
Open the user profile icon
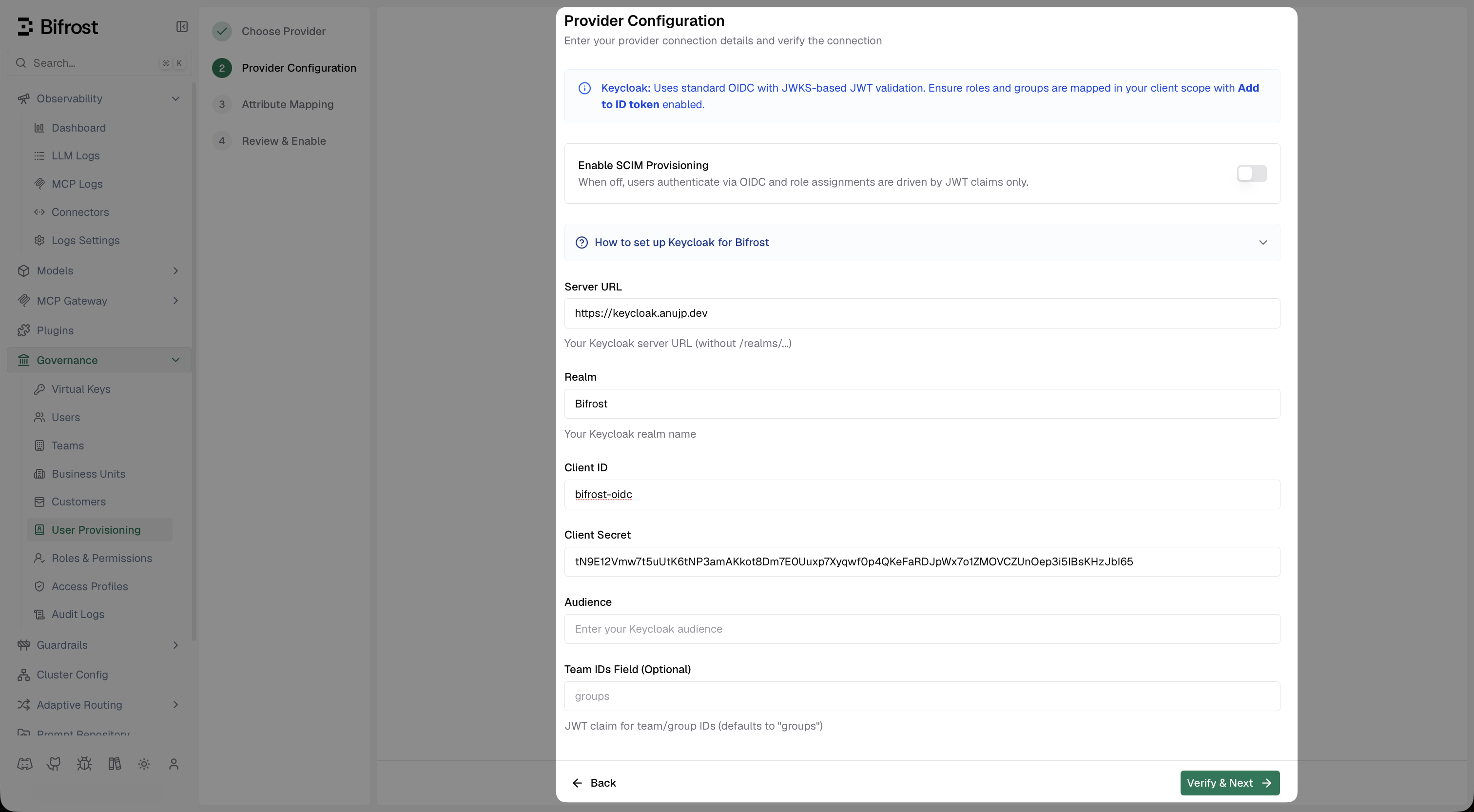(174, 764)
